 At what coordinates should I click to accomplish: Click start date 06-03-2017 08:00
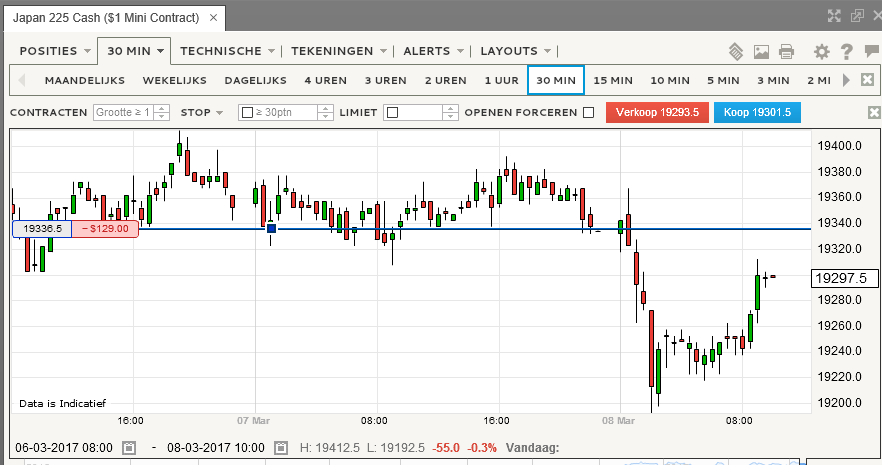(64, 448)
